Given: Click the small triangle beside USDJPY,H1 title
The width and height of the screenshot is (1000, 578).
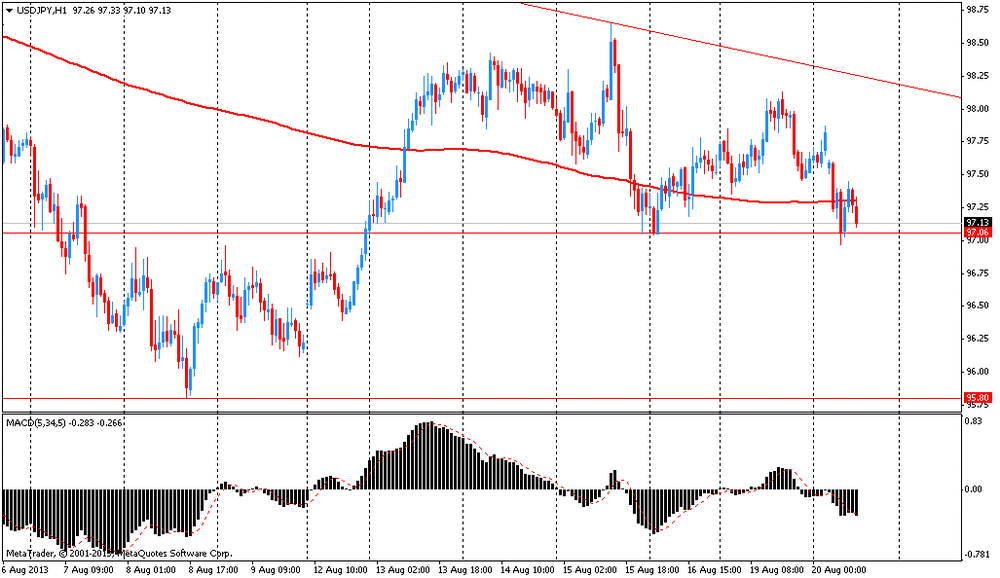Looking at the screenshot, I should click(9, 10).
